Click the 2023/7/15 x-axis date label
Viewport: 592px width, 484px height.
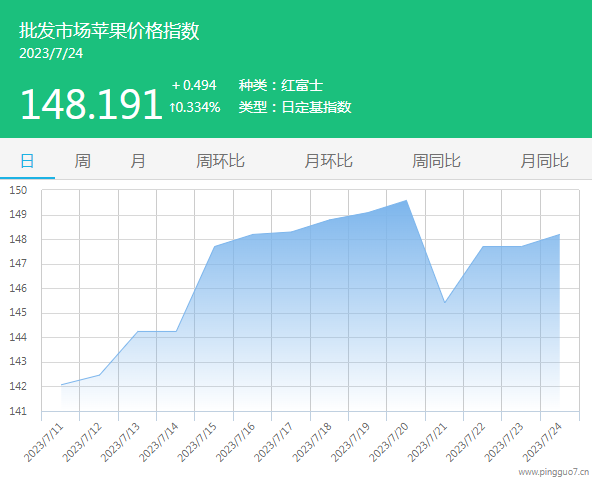(197, 443)
